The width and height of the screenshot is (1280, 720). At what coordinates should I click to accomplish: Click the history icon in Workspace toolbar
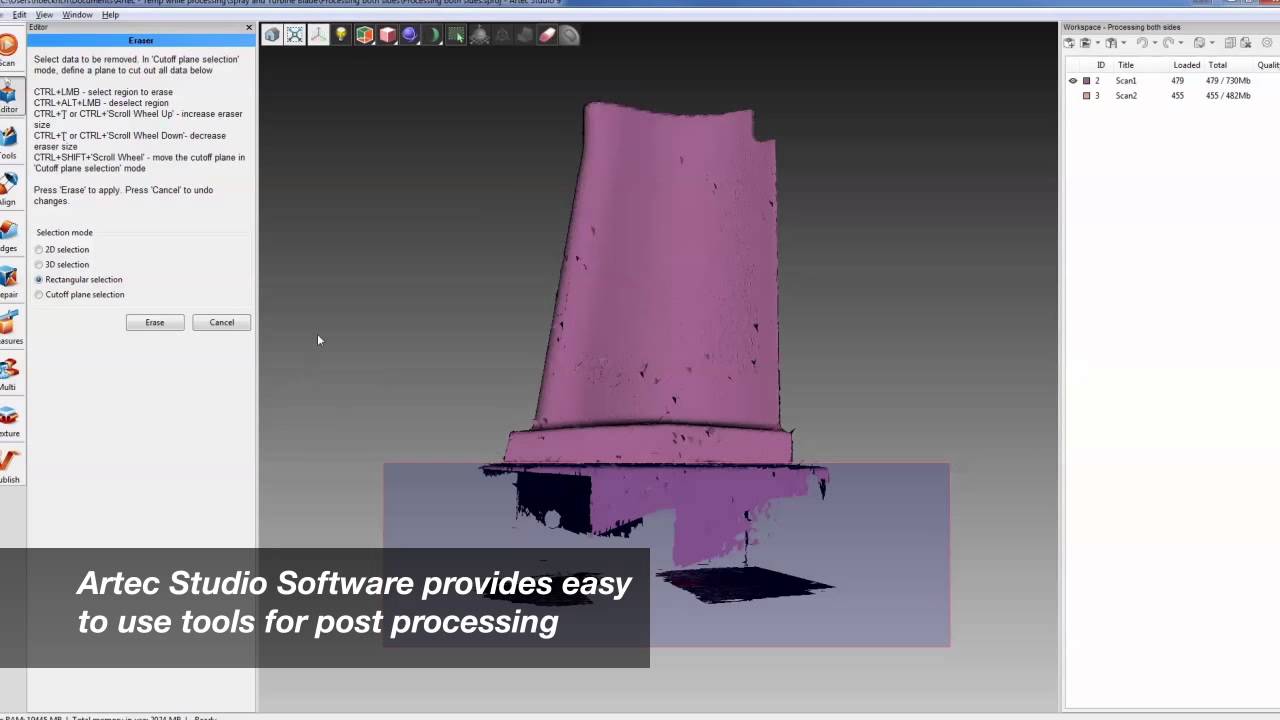pyautogui.click(x=1199, y=43)
